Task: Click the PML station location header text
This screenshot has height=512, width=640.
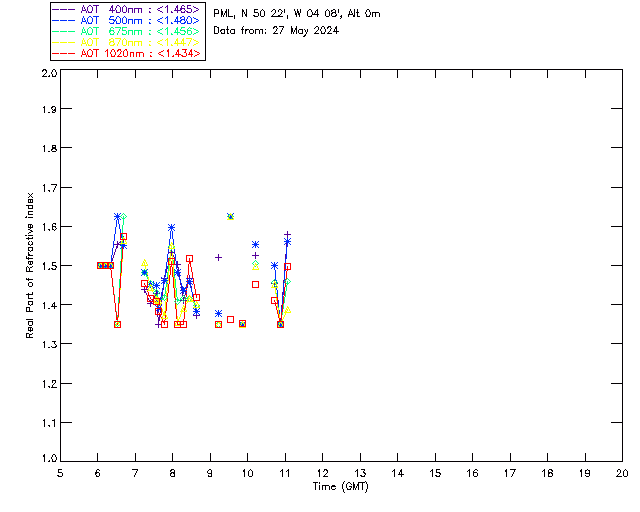Action: [x=297, y=13]
